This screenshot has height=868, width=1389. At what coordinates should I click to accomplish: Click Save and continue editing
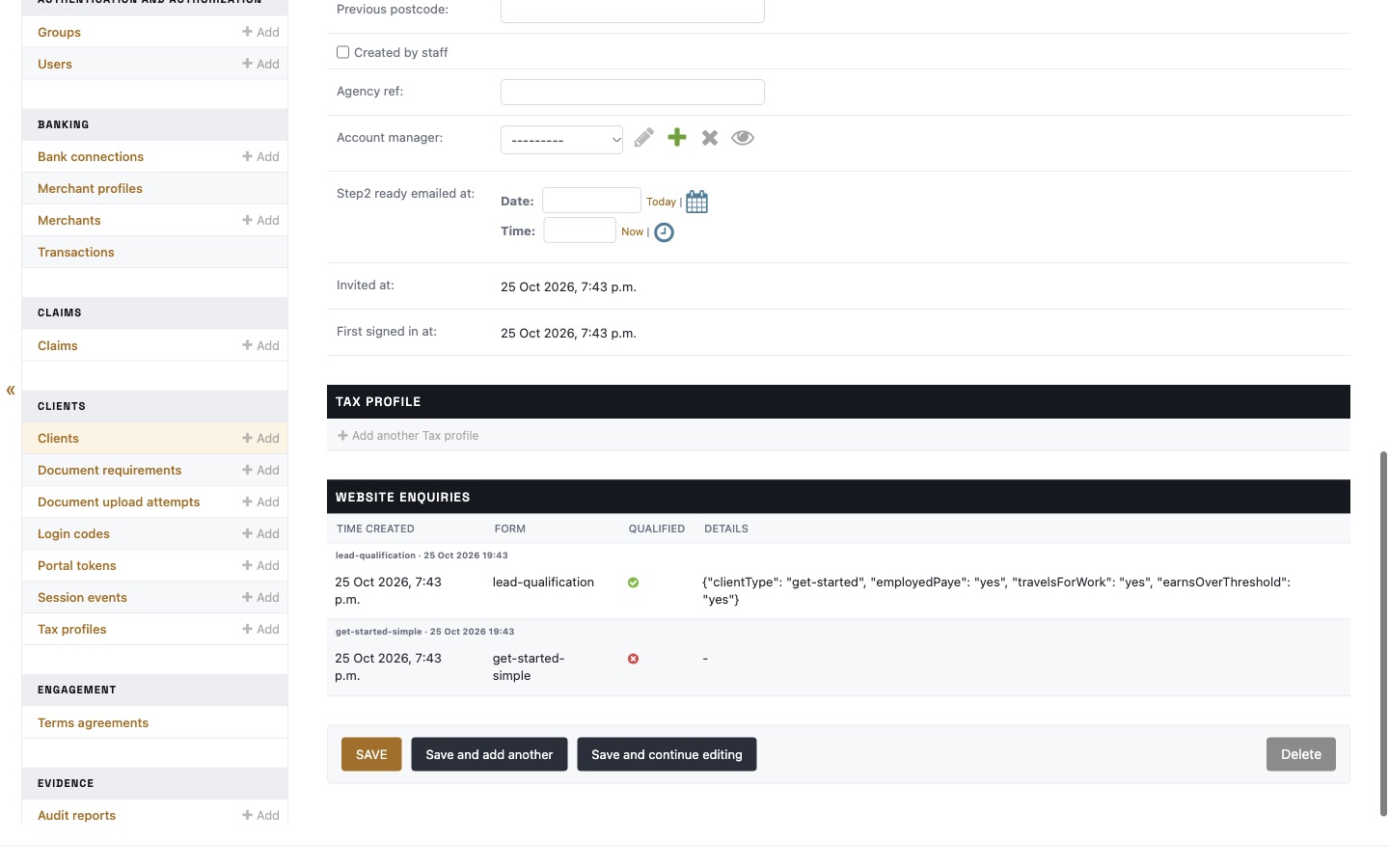click(667, 754)
